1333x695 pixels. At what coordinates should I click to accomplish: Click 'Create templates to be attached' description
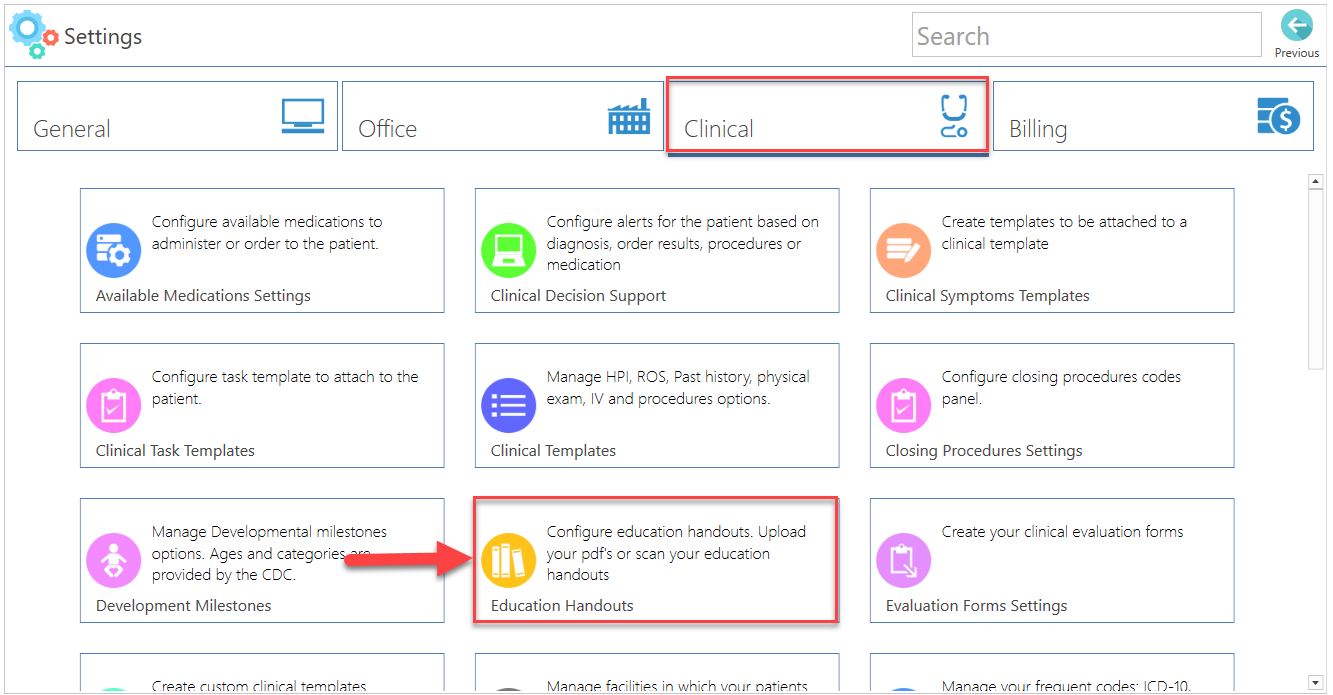(1064, 233)
